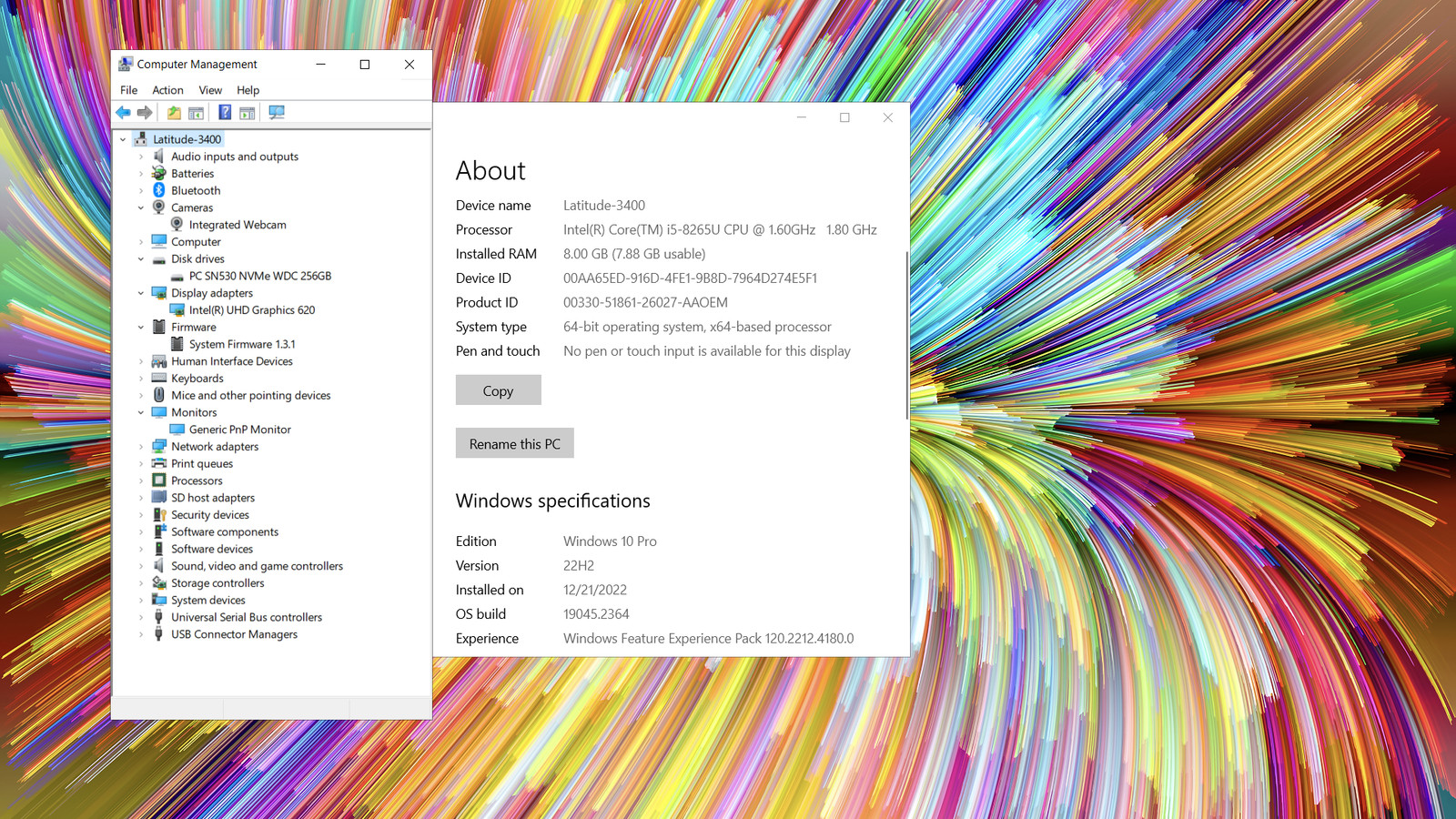Open the View menu
1456x819 pixels.
pyautogui.click(x=210, y=90)
